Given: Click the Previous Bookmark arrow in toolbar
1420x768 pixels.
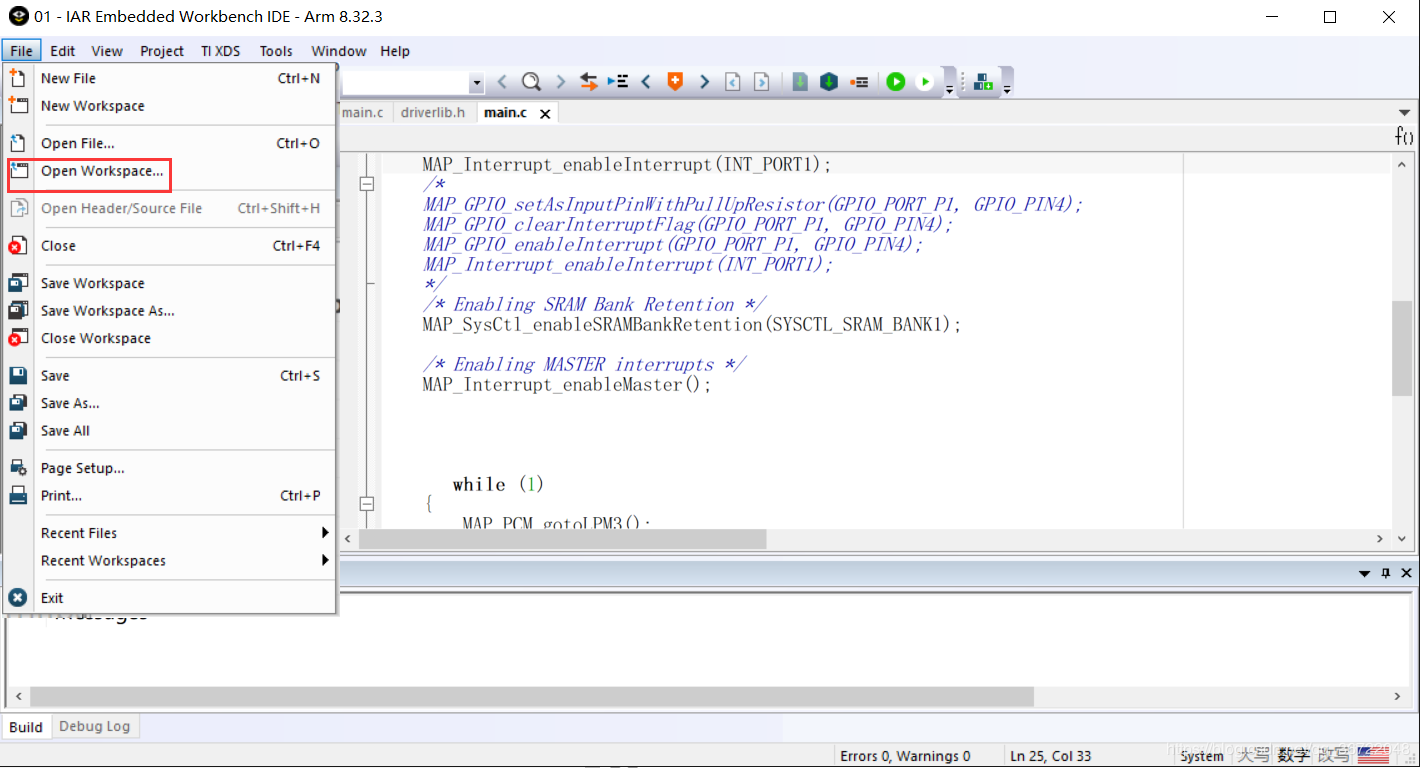Looking at the screenshot, I should [646, 82].
